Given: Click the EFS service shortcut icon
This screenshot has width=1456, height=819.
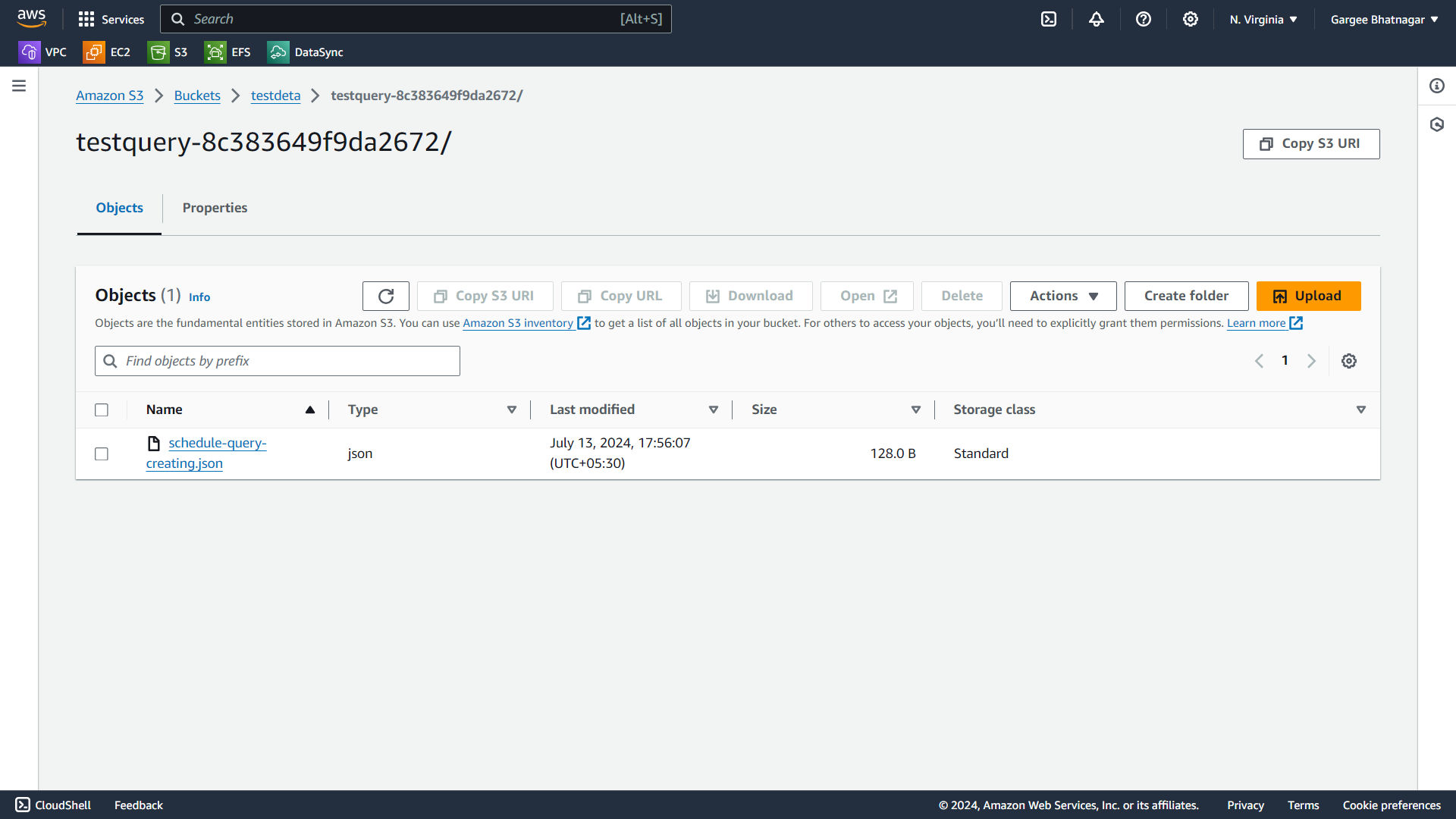Looking at the screenshot, I should tap(215, 52).
